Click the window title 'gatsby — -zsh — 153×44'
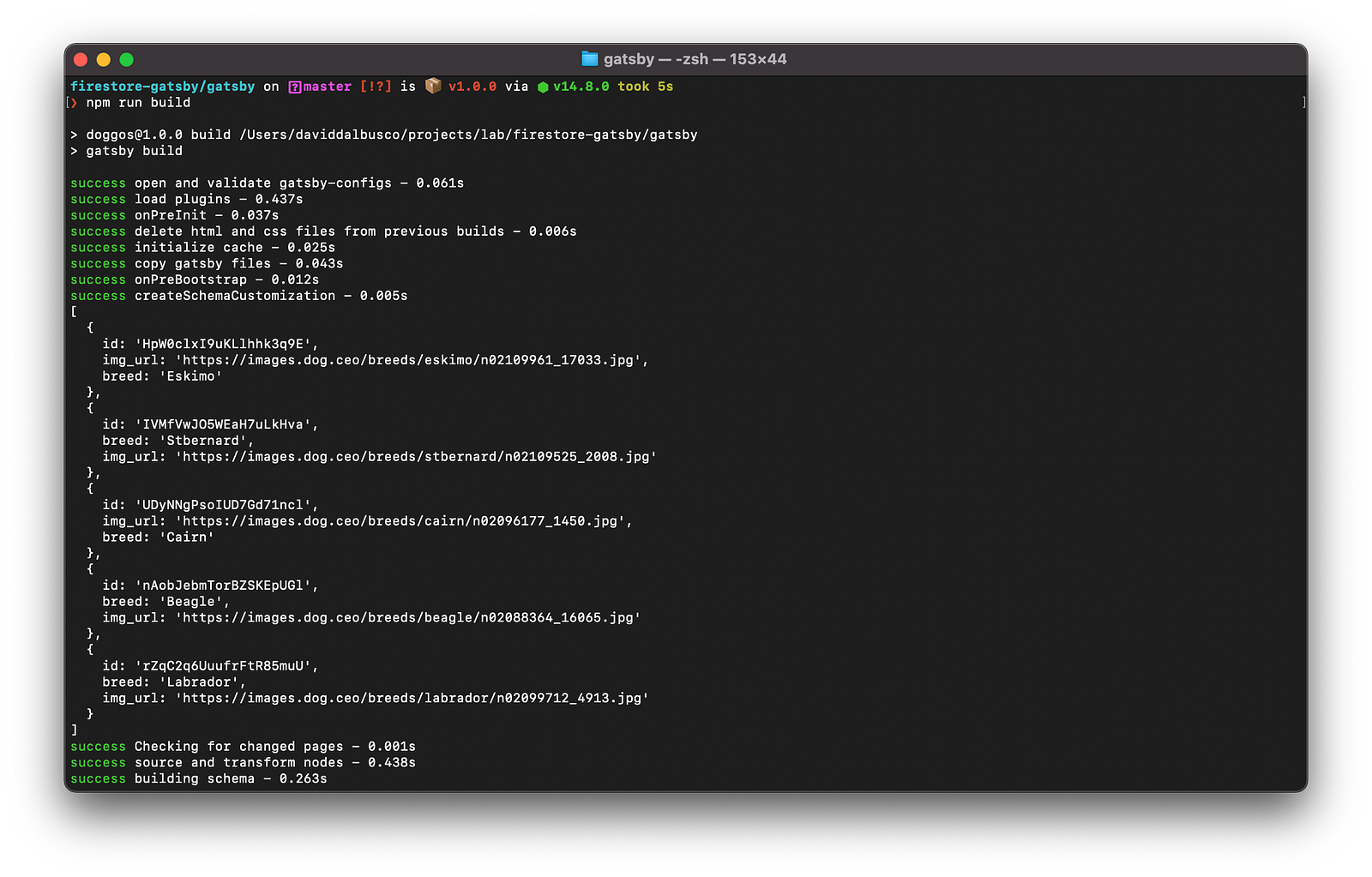This screenshot has width=1372, height=877. click(x=695, y=59)
